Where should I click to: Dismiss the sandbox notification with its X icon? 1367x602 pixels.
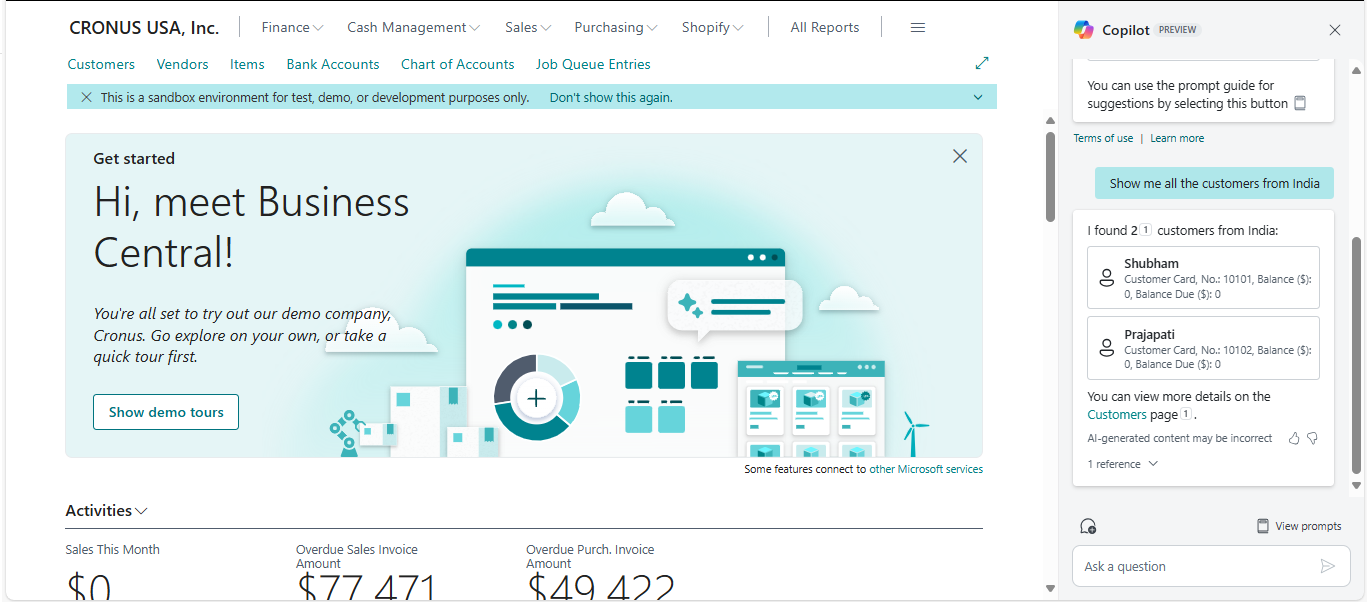tap(86, 97)
